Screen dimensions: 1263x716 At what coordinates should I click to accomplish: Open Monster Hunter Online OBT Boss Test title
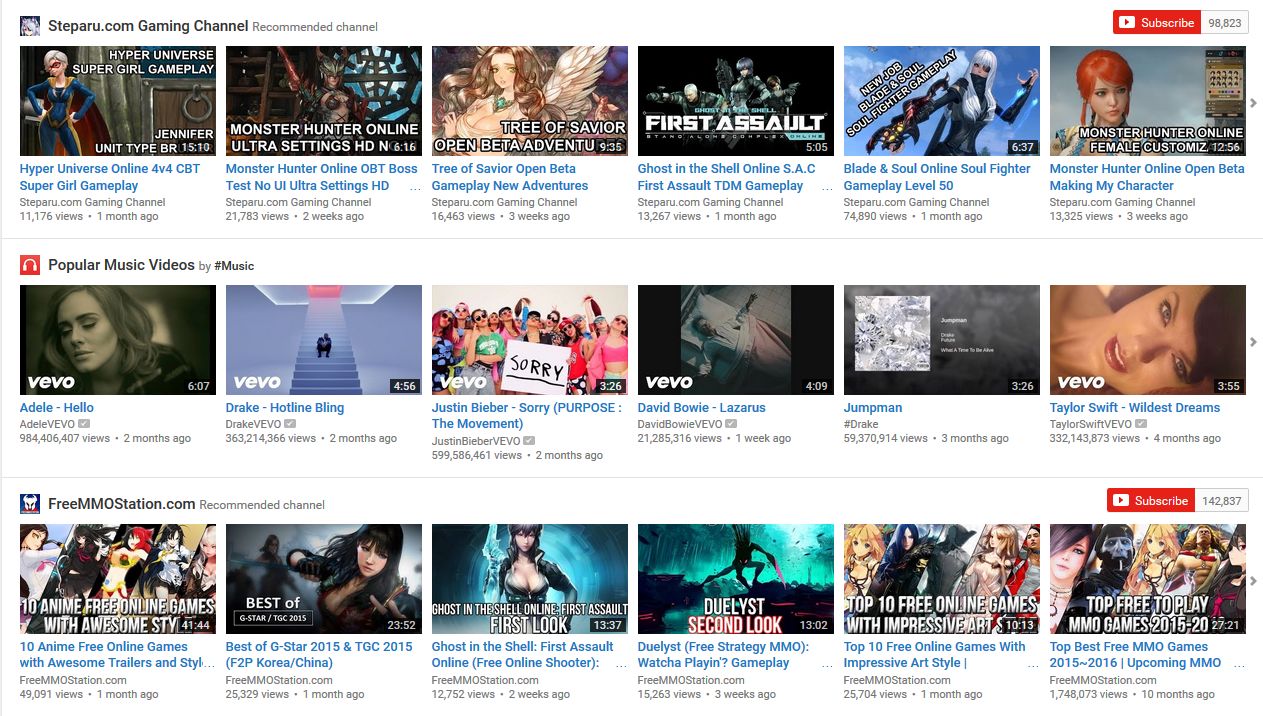tap(322, 177)
